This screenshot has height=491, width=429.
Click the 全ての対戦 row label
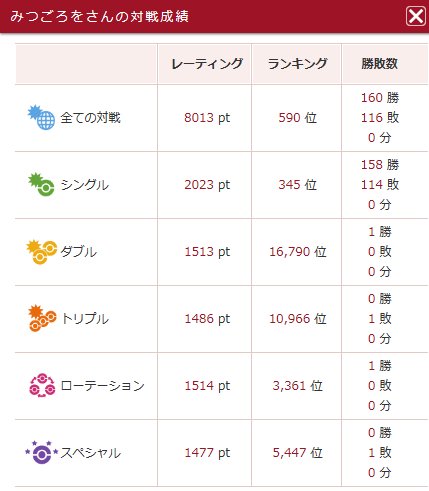point(90,118)
